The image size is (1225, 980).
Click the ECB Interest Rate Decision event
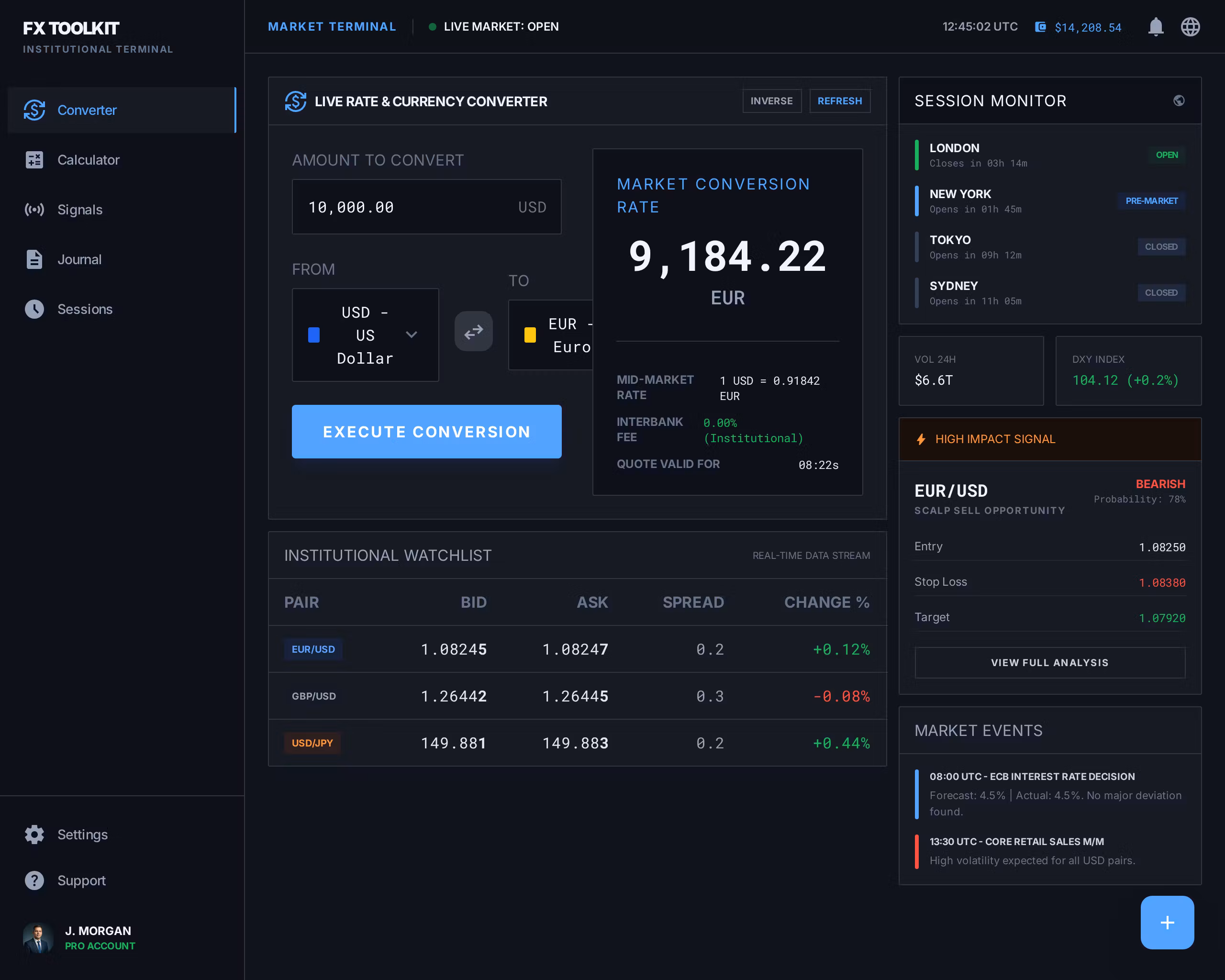click(1050, 794)
